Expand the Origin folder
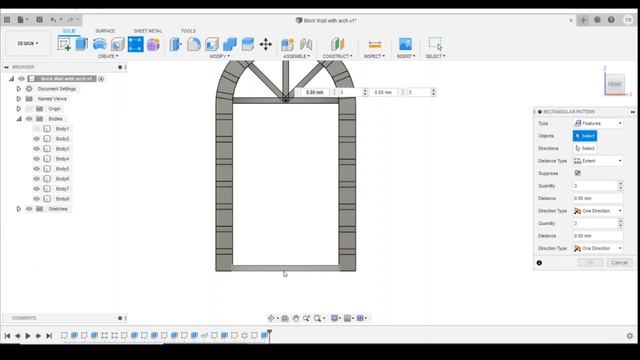This screenshot has height=360, width=640. 18,109
